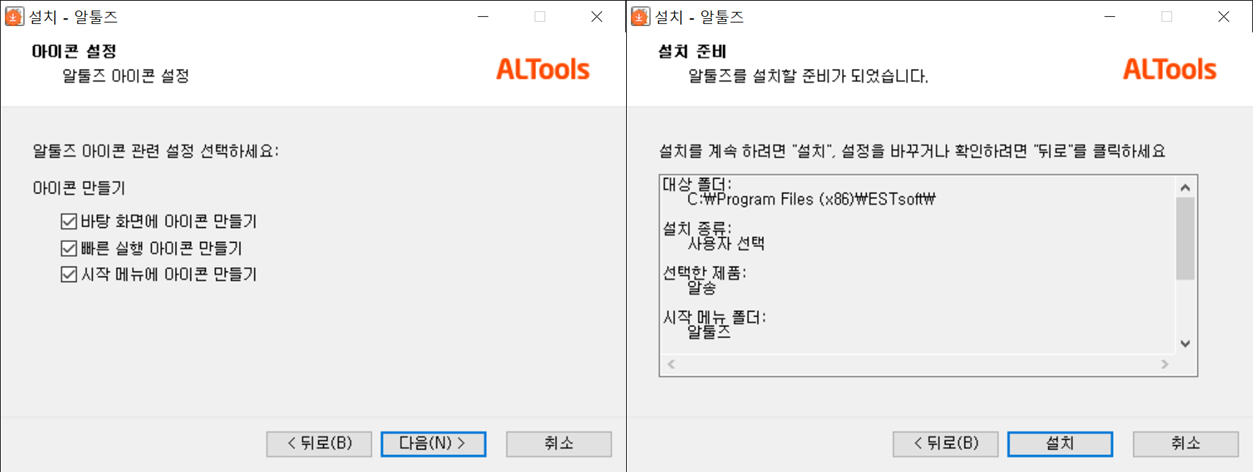1253x472 pixels.
Task: Click the summary box scroll up arrow
Action: click(1186, 188)
